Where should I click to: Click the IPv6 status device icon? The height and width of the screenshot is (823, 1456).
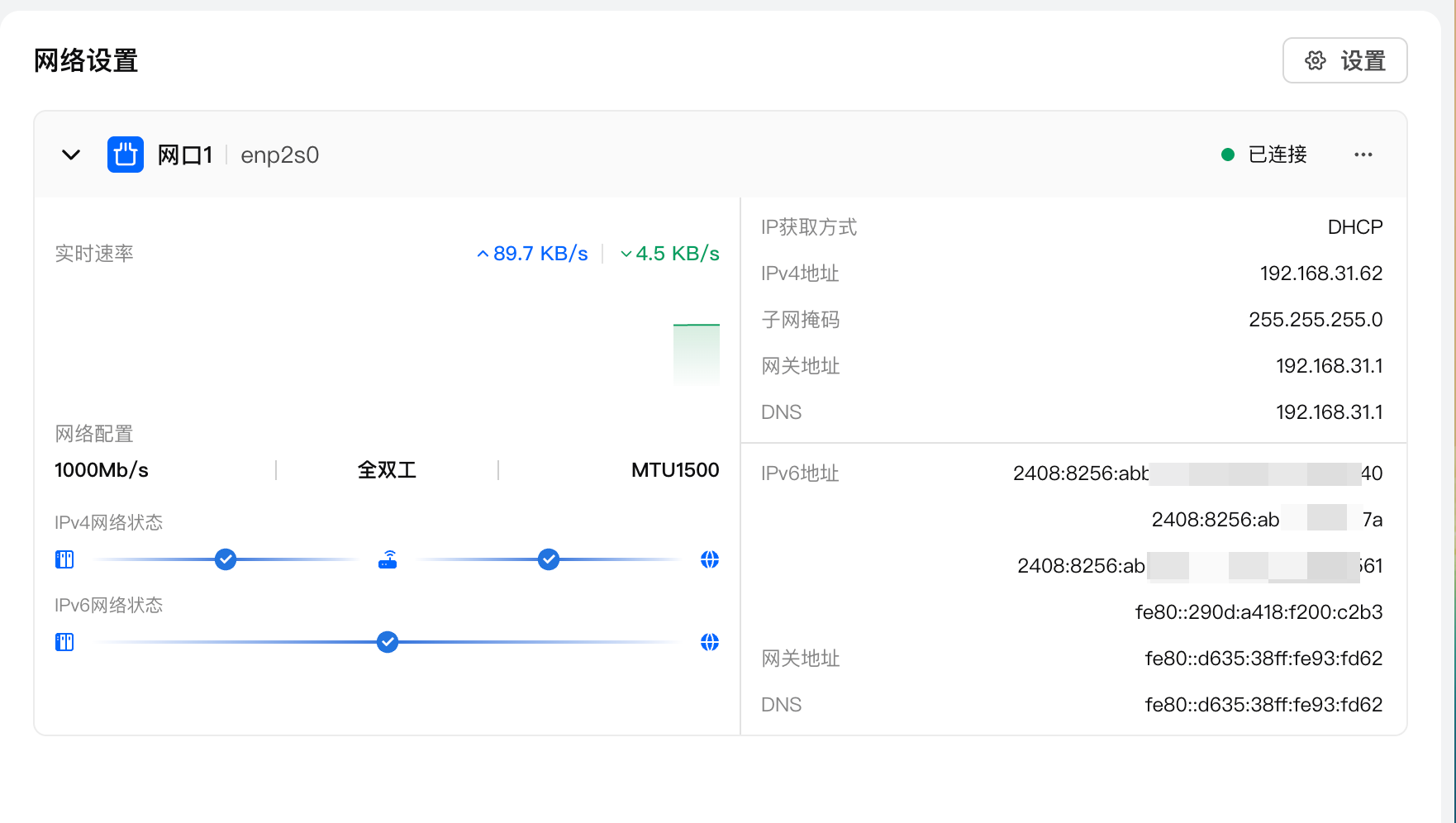[64, 642]
